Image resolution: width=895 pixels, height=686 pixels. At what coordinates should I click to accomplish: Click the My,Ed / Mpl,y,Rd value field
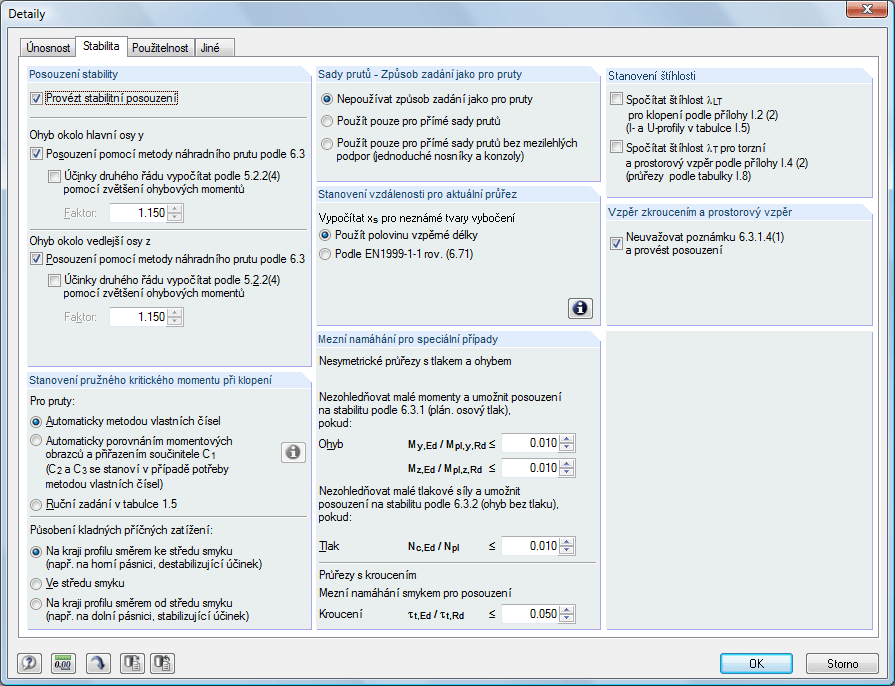tap(530, 443)
